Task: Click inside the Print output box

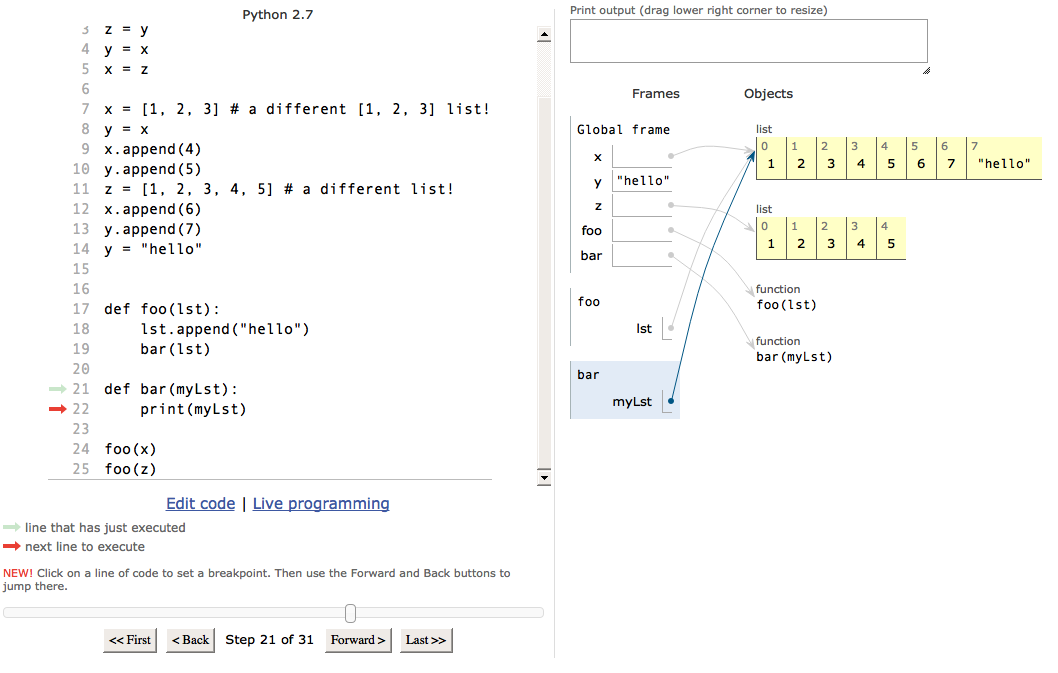Action: click(748, 41)
